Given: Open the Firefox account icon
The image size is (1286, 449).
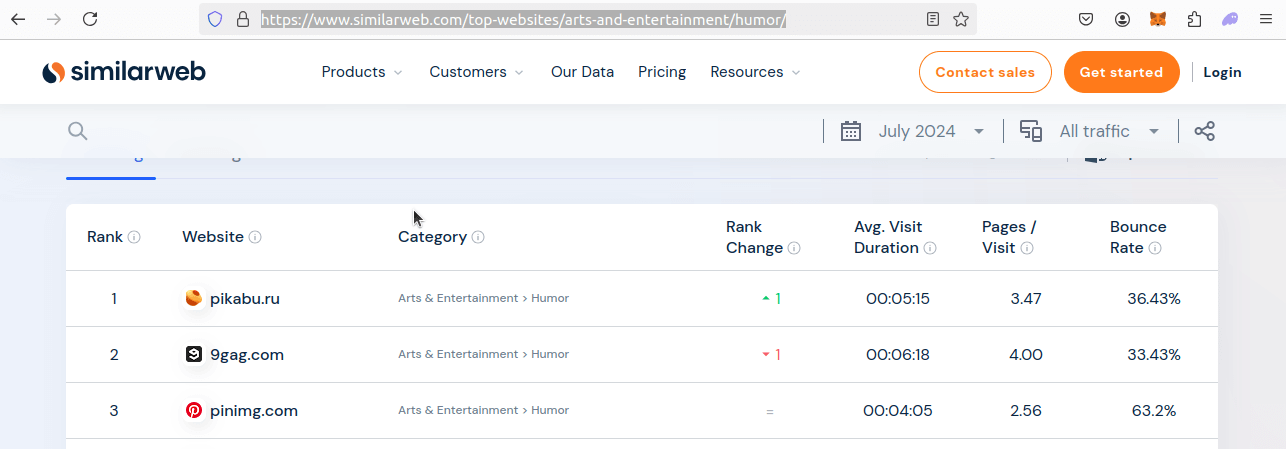Looking at the screenshot, I should pos(1123,19).
